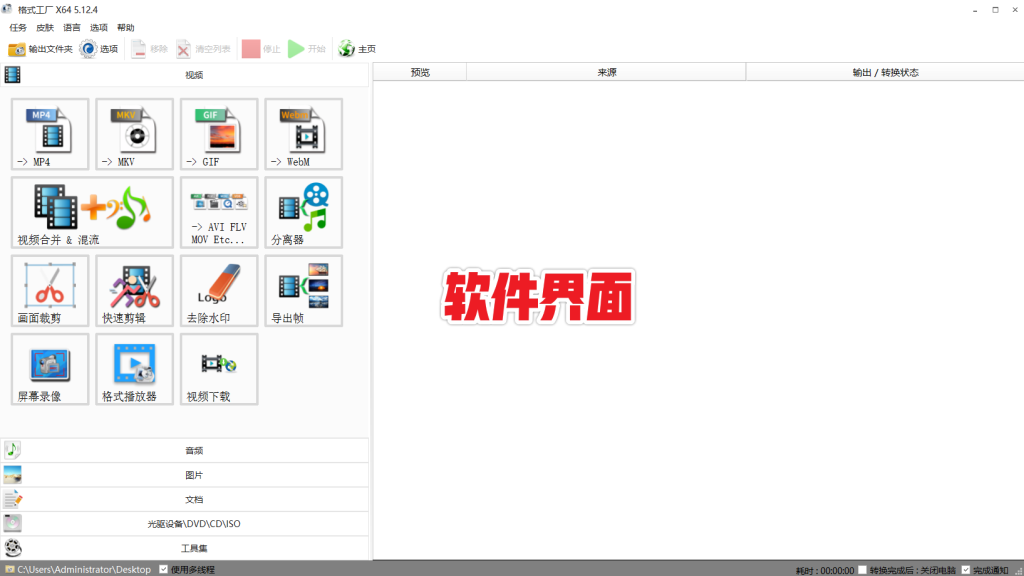Start the 屏幕录像 screen recorder
Image resolution: width=1024 pixels, height=576 pixels.
click(50, 368)
